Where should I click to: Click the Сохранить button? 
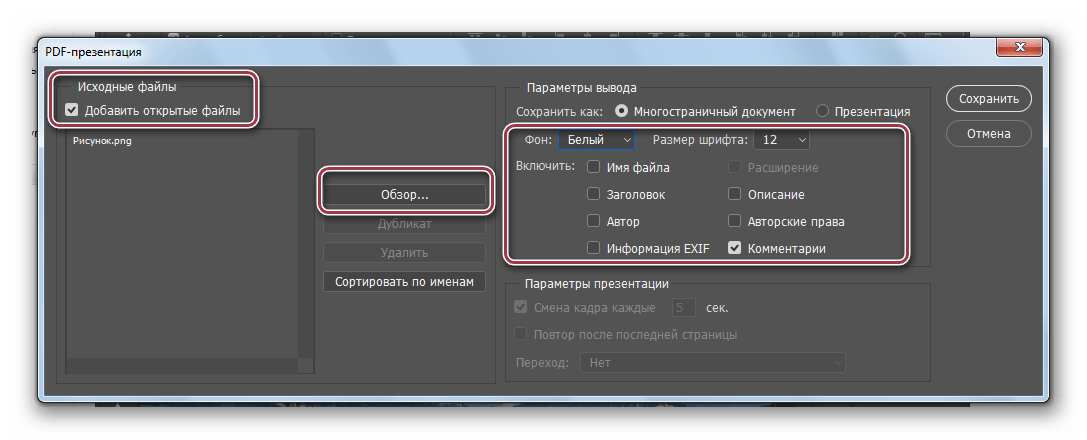coord(989,98)
